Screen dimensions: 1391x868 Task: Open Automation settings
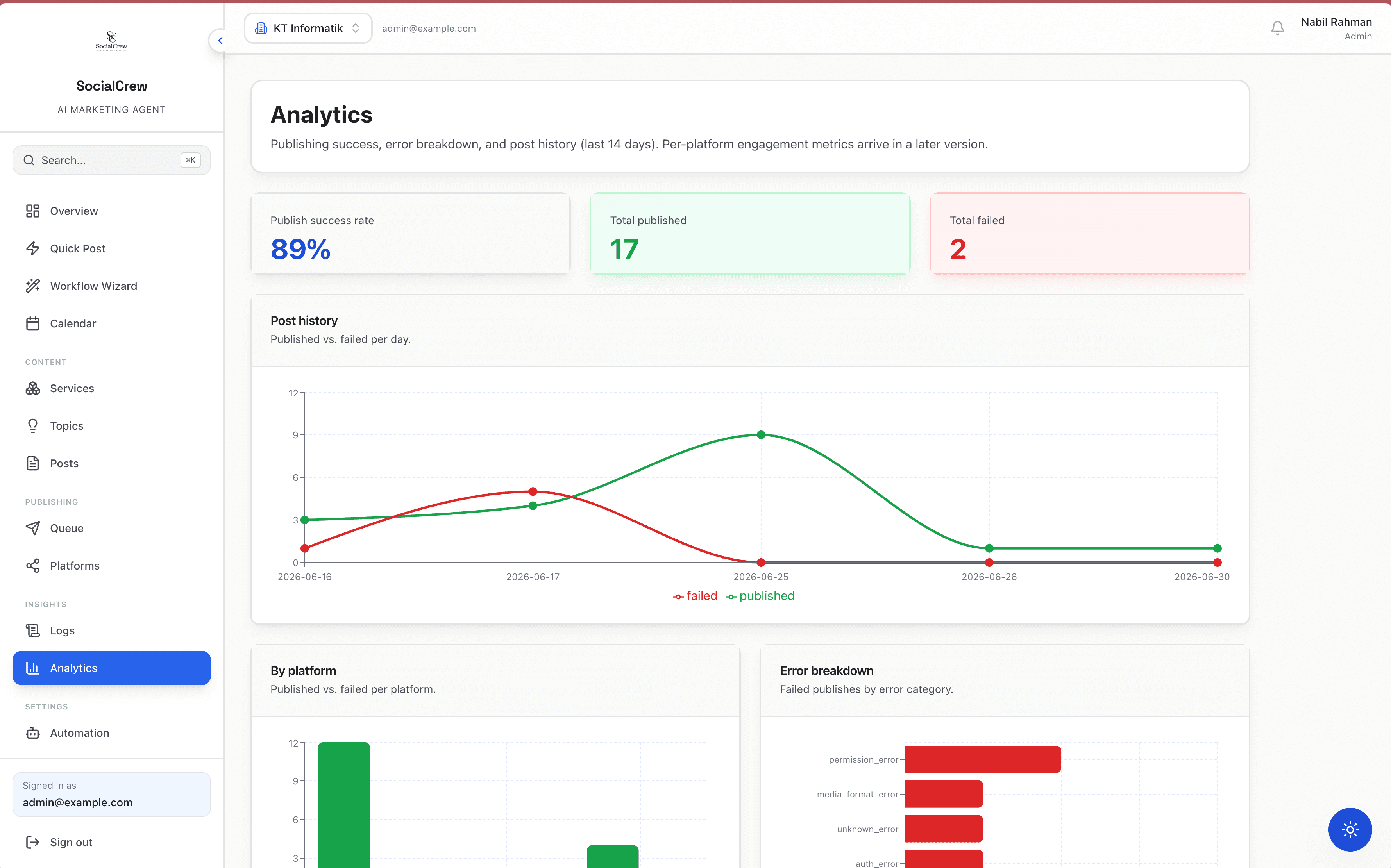tap(111, 732)
